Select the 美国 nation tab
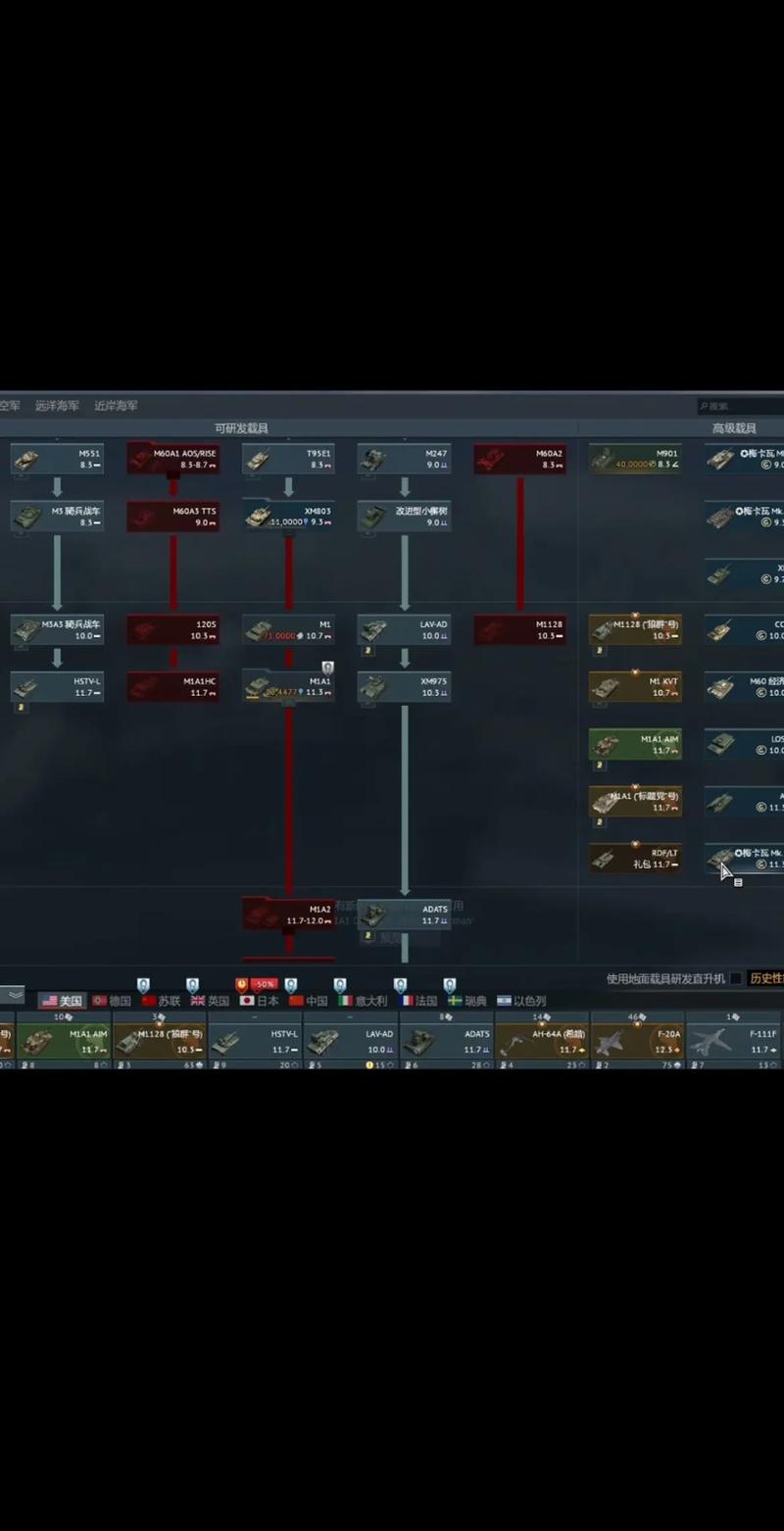 63,1001
